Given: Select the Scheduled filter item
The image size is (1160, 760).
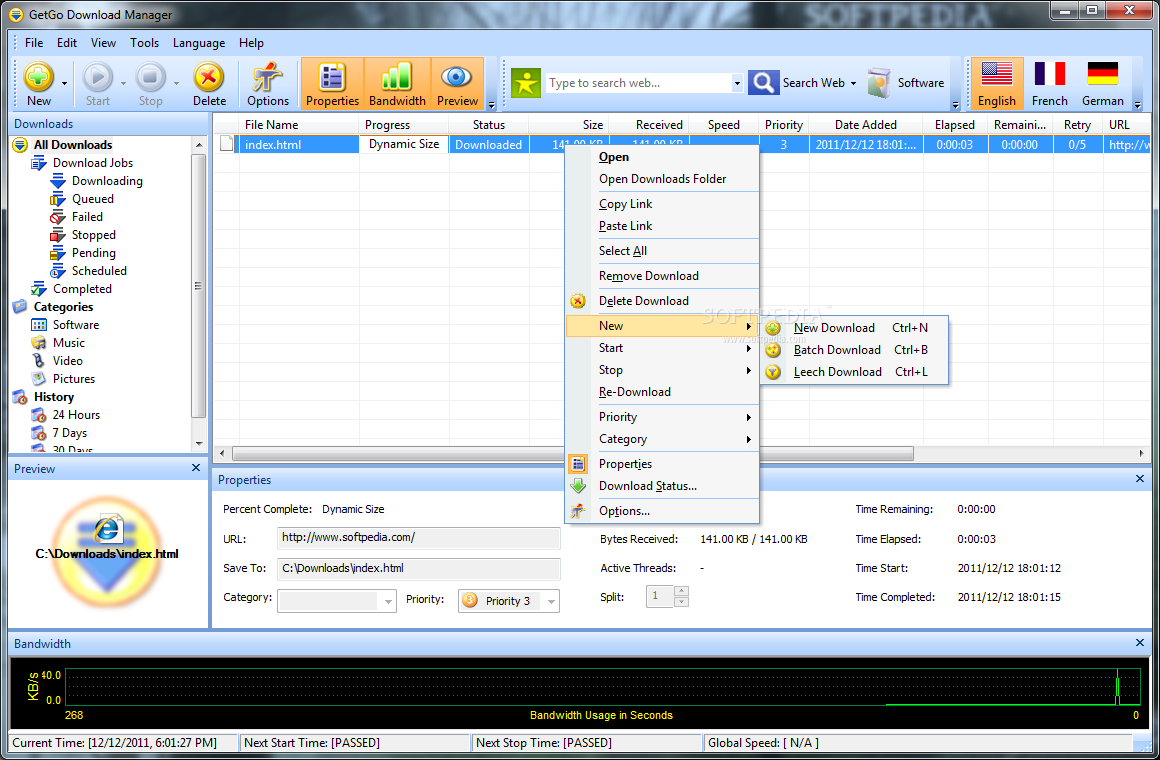Looking at the screenshot, I should coord(99,271).
